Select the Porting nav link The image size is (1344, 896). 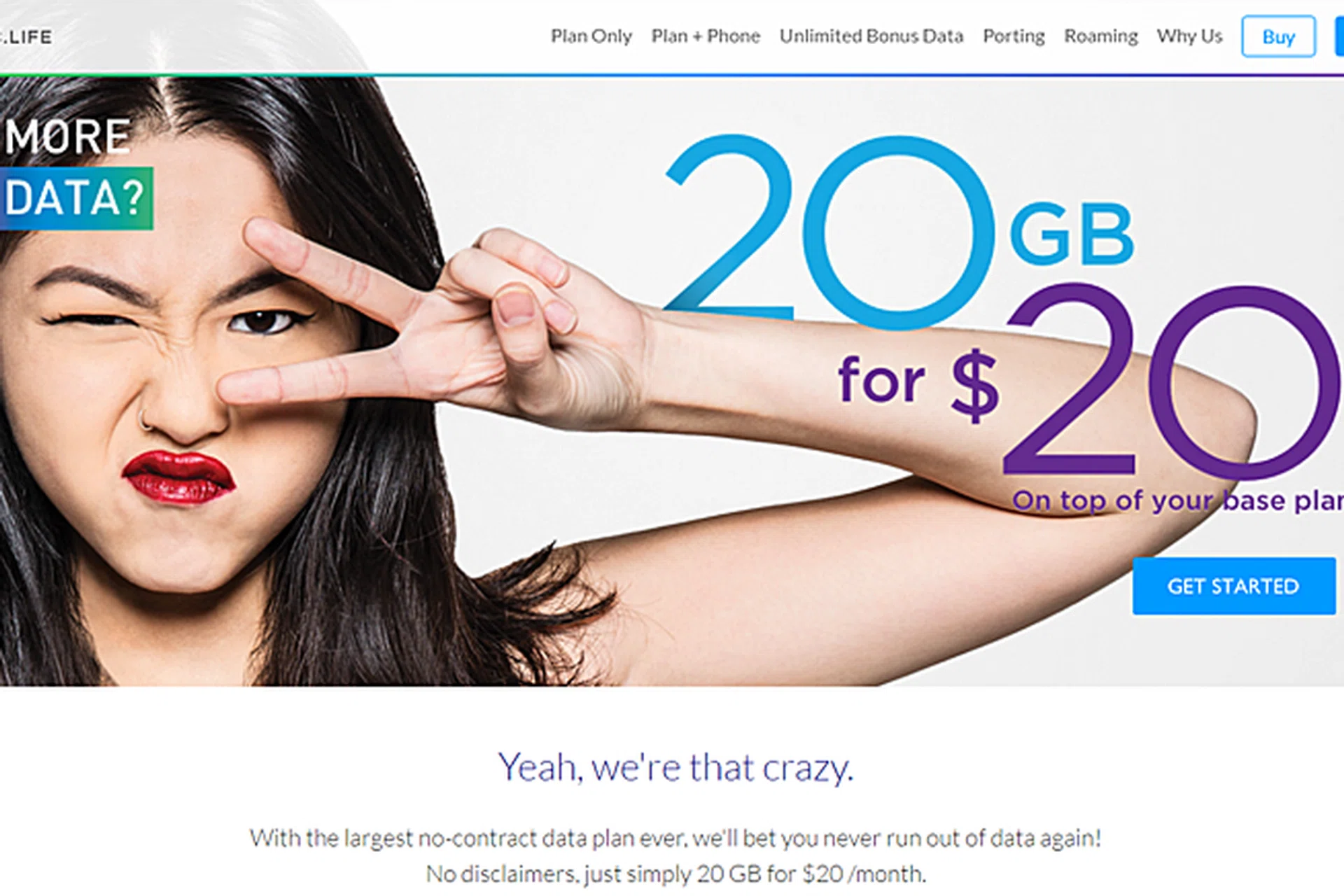click(1014, 36)
